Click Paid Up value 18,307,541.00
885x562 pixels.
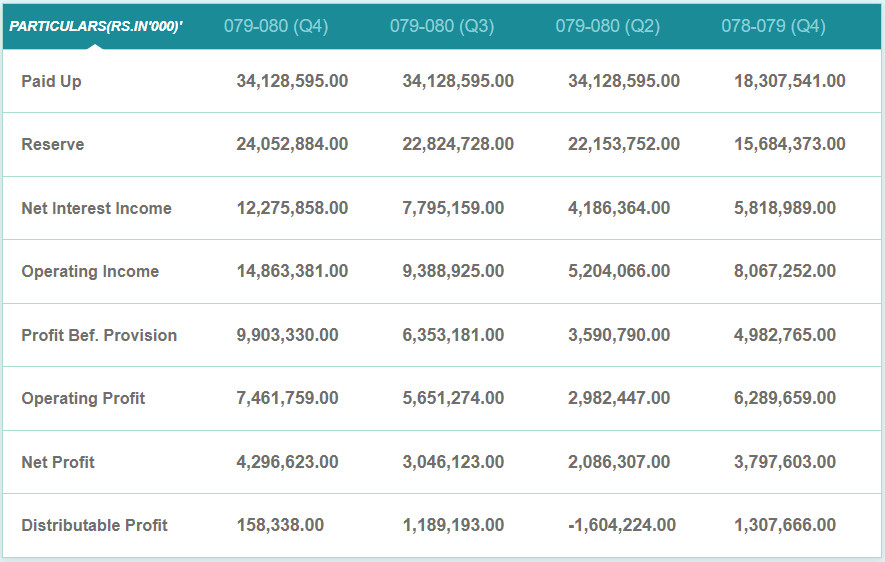point(790,81)
